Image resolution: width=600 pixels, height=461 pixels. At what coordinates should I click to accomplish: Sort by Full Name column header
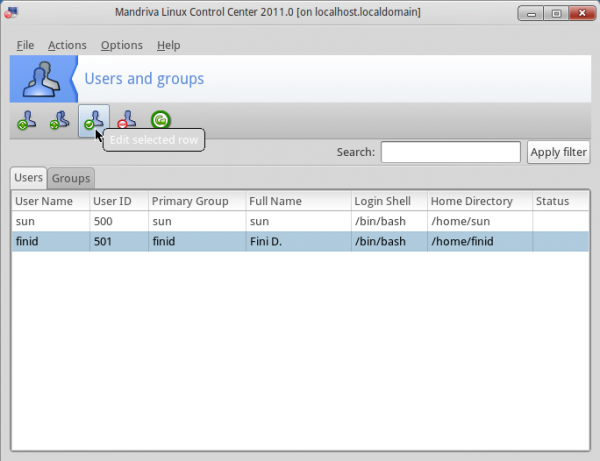click(298, 201)
